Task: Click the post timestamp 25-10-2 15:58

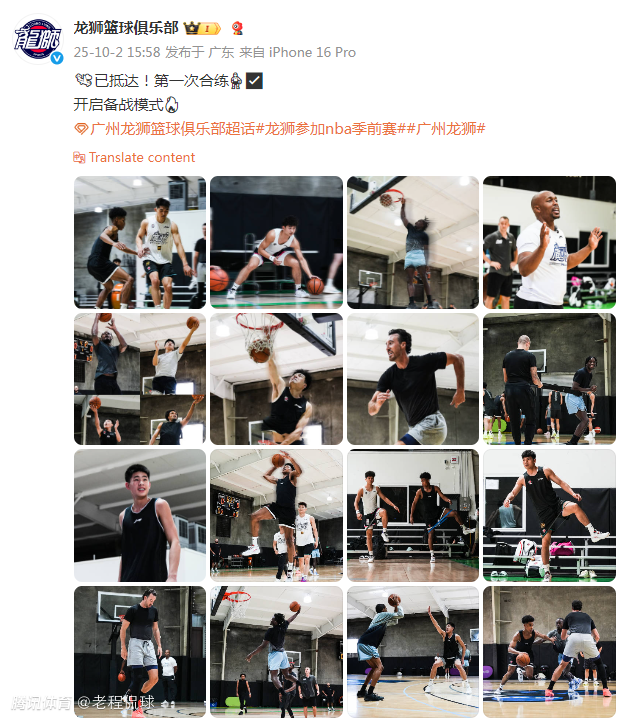Action: (x=117, y=52)
